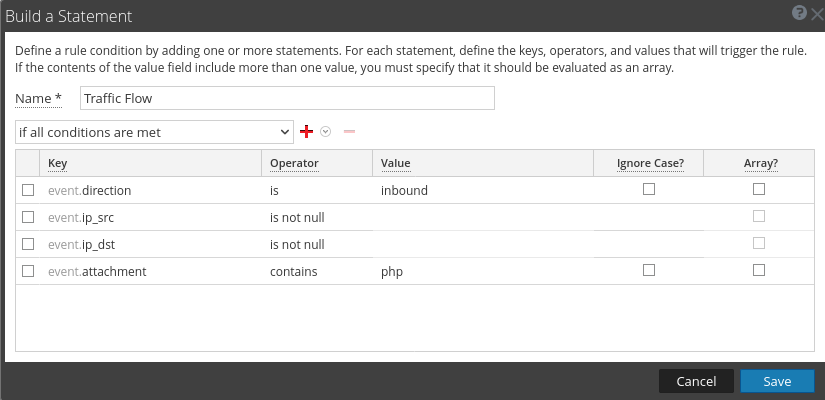Enable Ignore Case for event.direction

649,189
